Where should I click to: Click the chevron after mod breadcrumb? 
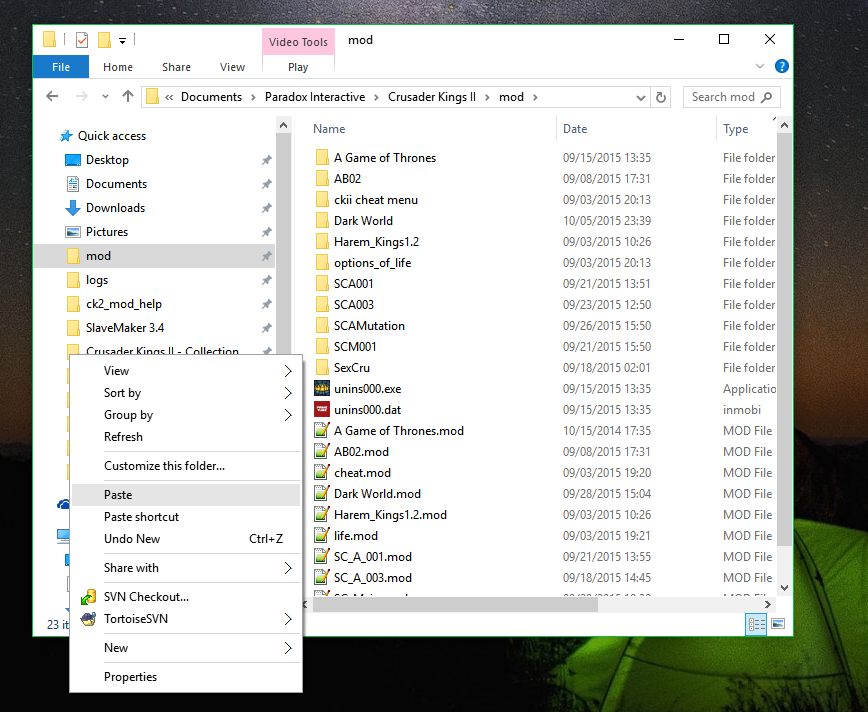pos(535,97)
